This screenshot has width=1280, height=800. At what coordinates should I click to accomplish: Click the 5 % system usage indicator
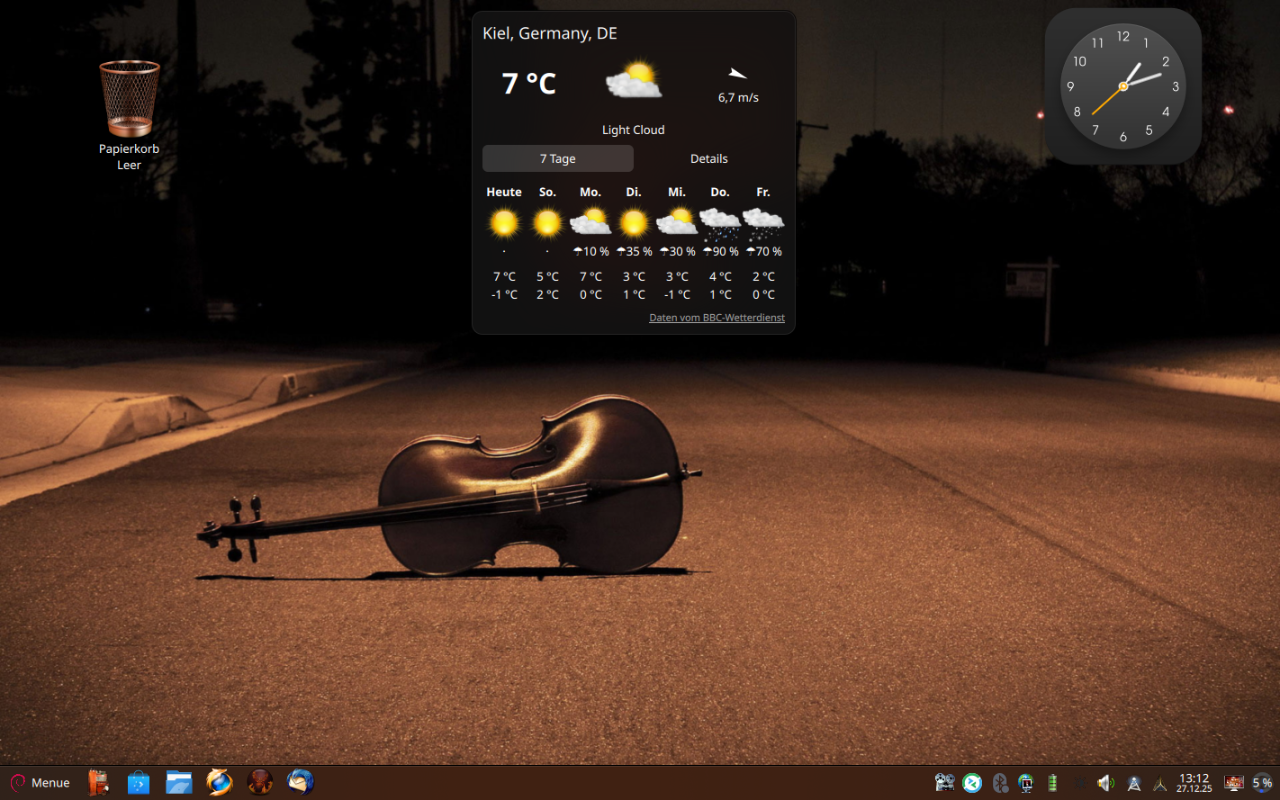1262,783
